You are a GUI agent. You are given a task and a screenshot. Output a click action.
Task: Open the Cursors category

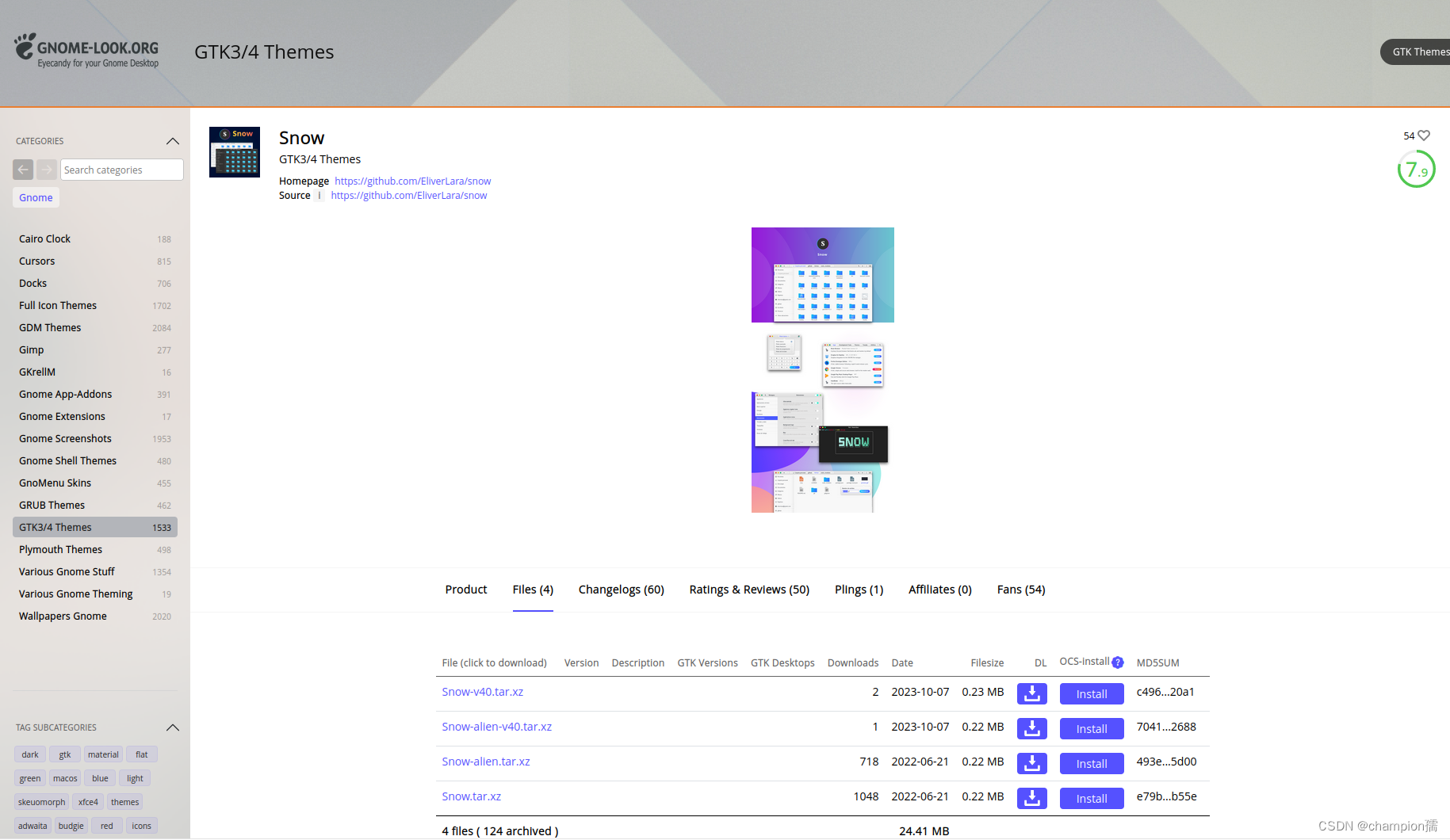click(95, 261)
